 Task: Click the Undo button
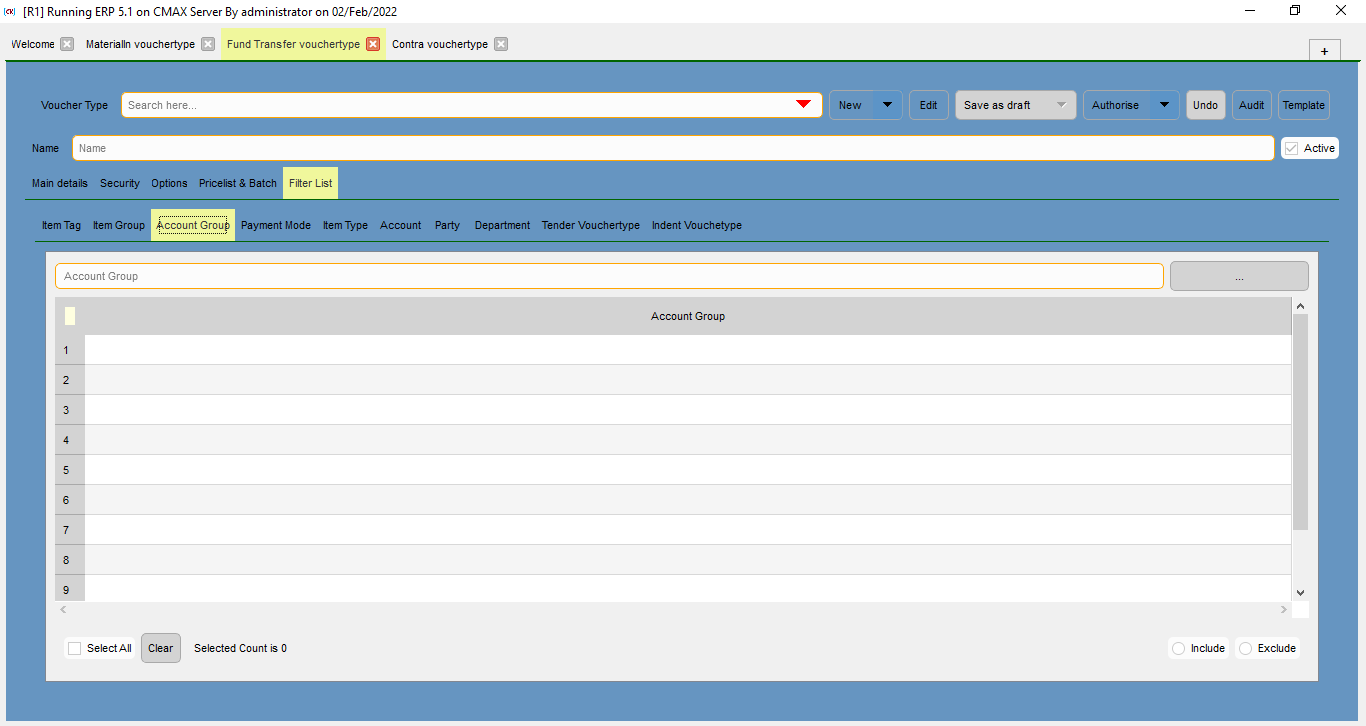coord(1205,105)
